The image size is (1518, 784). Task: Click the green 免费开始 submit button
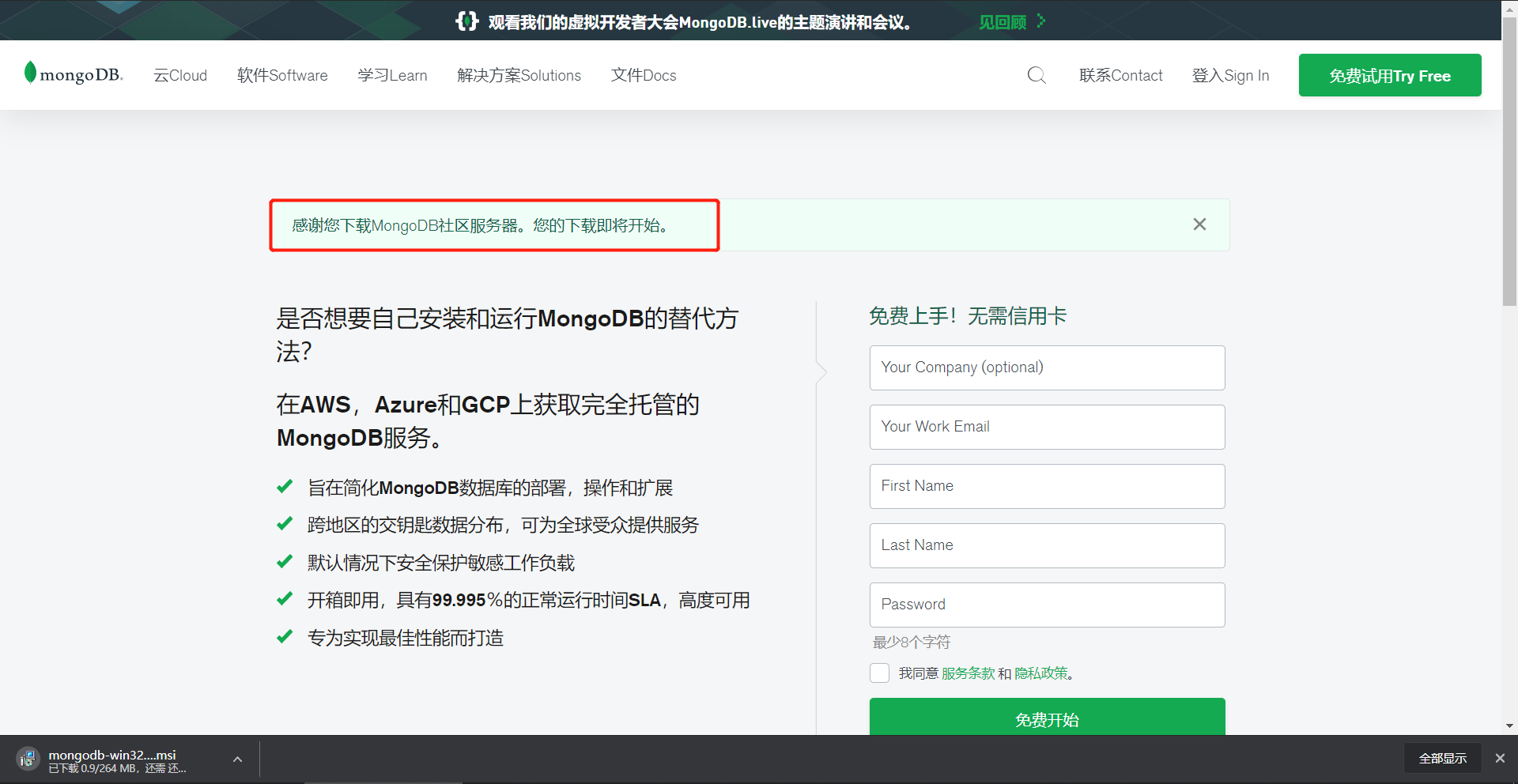1047,717
